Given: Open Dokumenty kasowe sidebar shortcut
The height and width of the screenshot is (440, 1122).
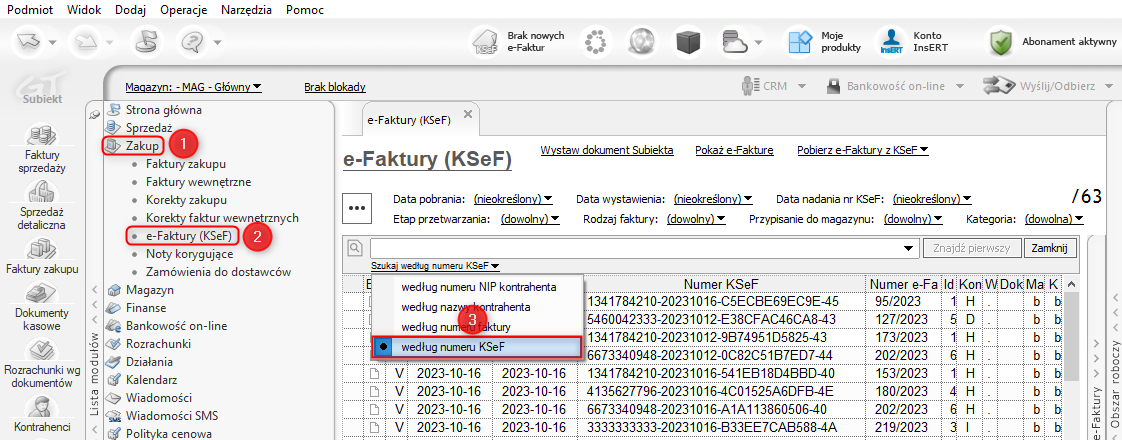Looking at the screenshot, I should 41,308.
